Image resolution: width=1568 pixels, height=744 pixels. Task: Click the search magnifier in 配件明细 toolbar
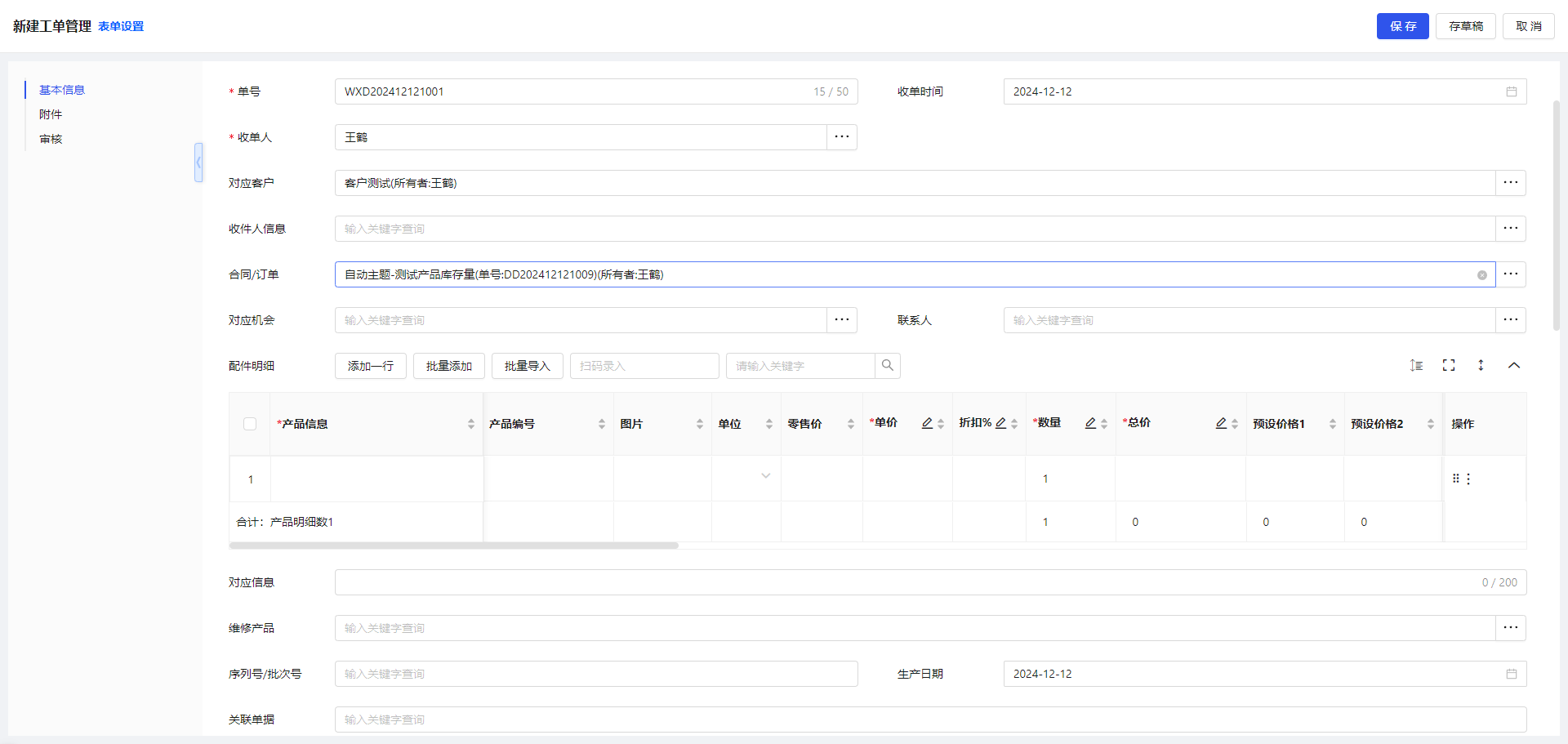tap(887, 366)
